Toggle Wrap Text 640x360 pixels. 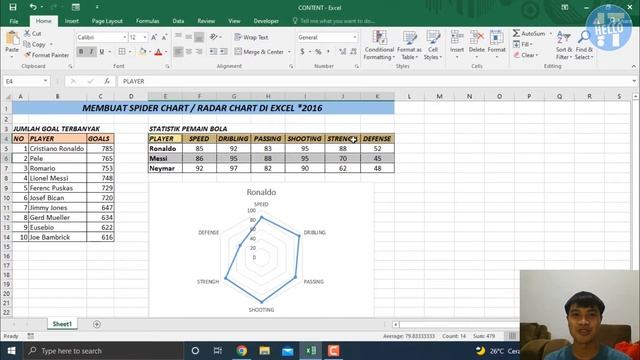click(x=251, y=37)
